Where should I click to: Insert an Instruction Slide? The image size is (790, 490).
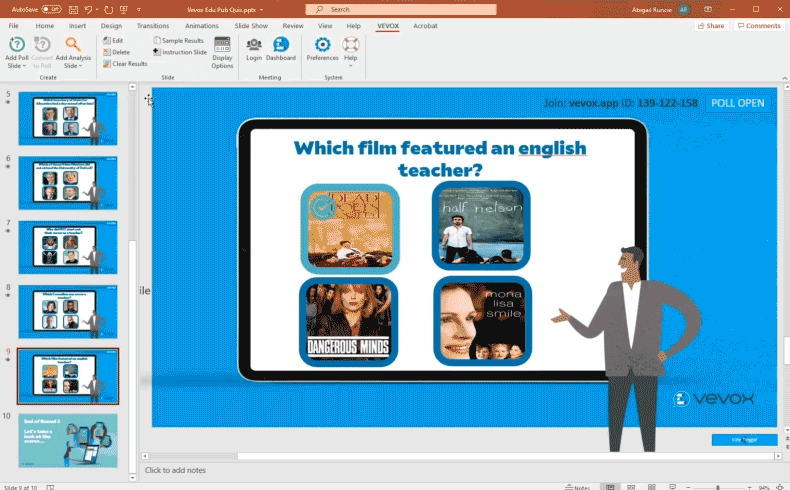point(180,52)
